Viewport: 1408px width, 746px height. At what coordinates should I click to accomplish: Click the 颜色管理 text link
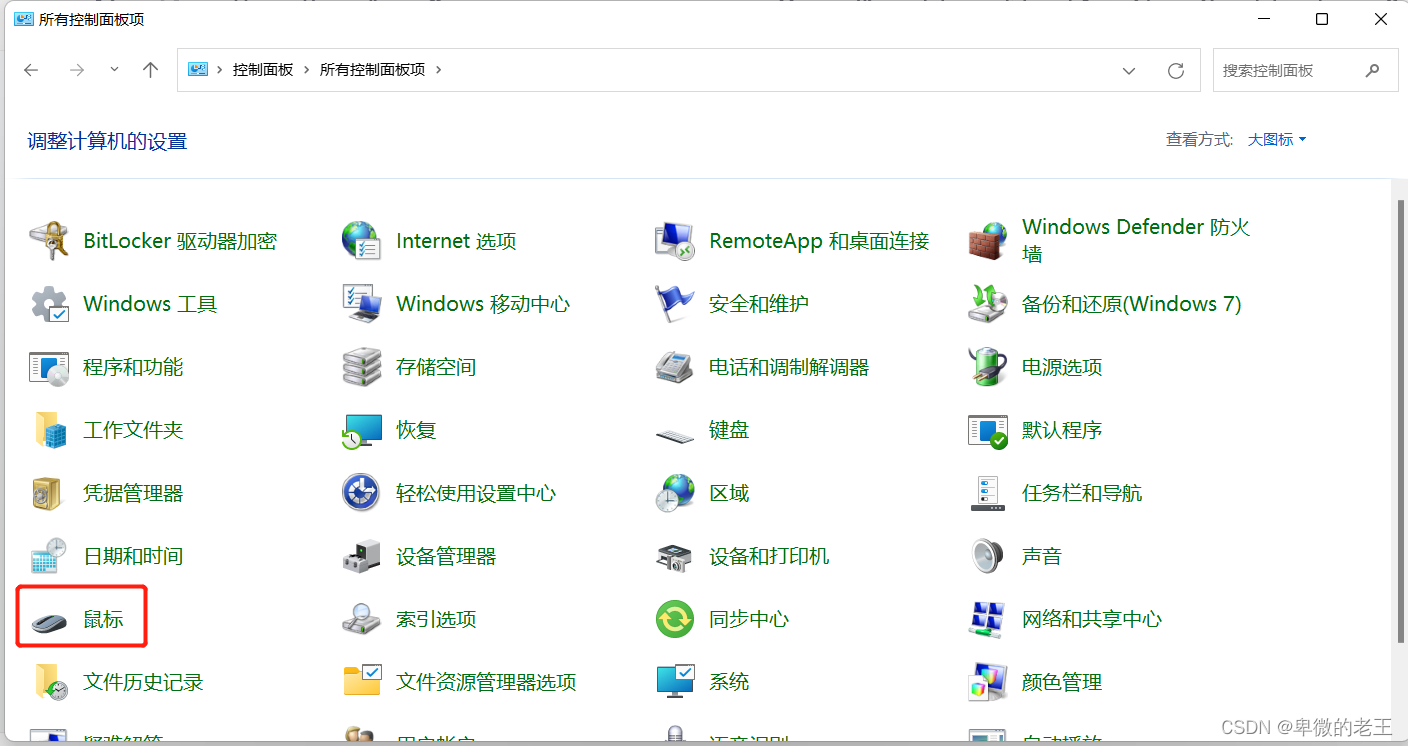click(1062, 682)
